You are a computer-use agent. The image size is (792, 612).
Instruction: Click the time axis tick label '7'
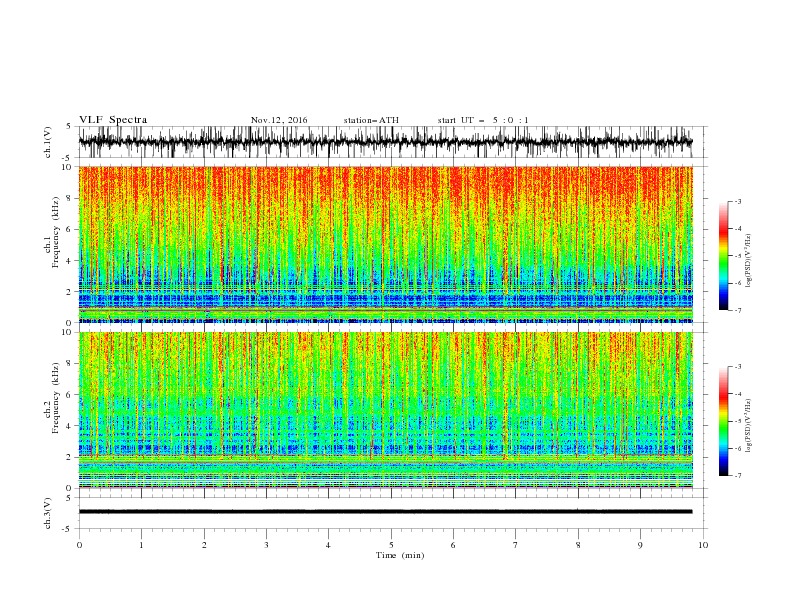(516, 545)
